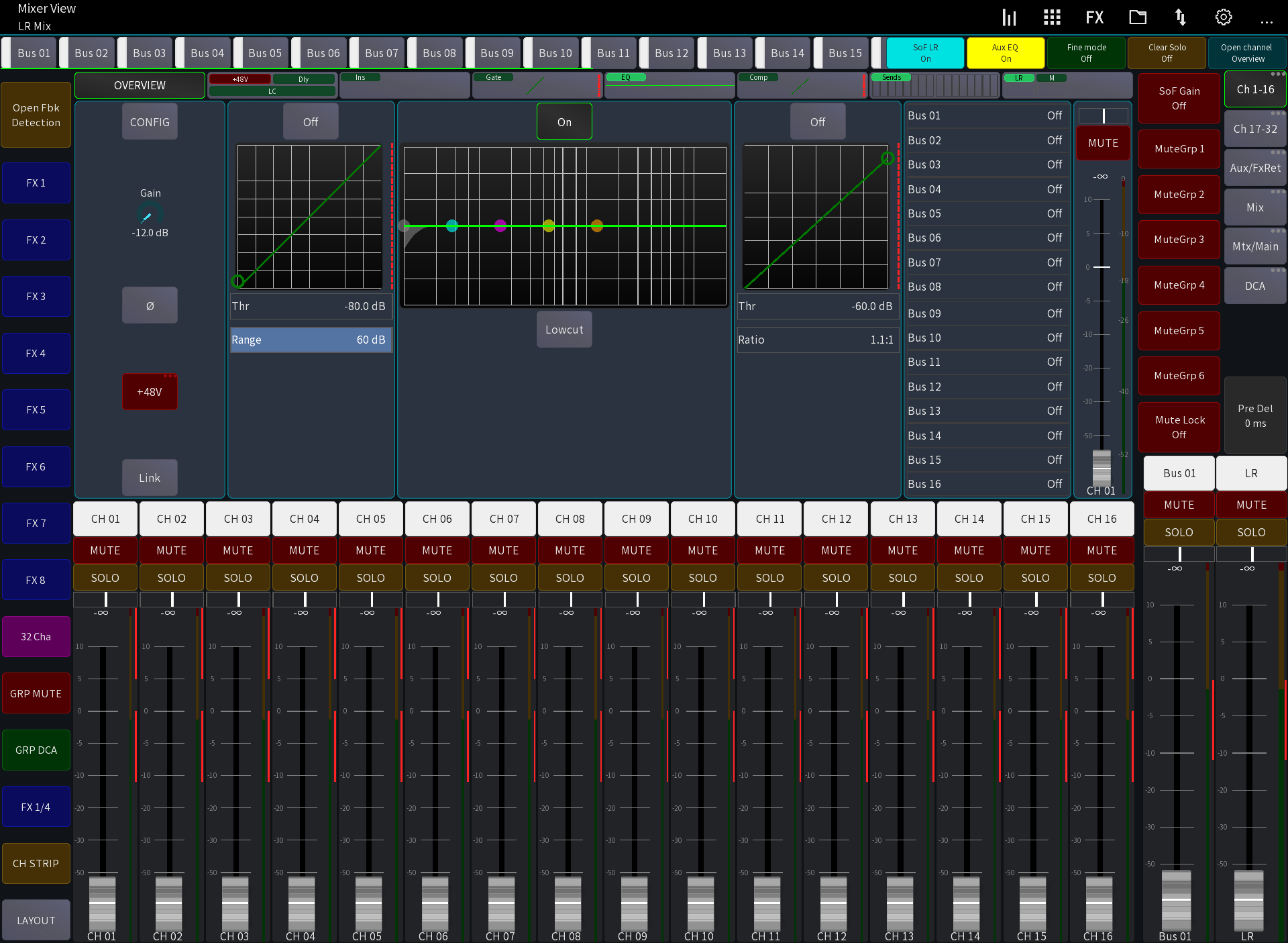Open the scene library folder icon

1138,17
